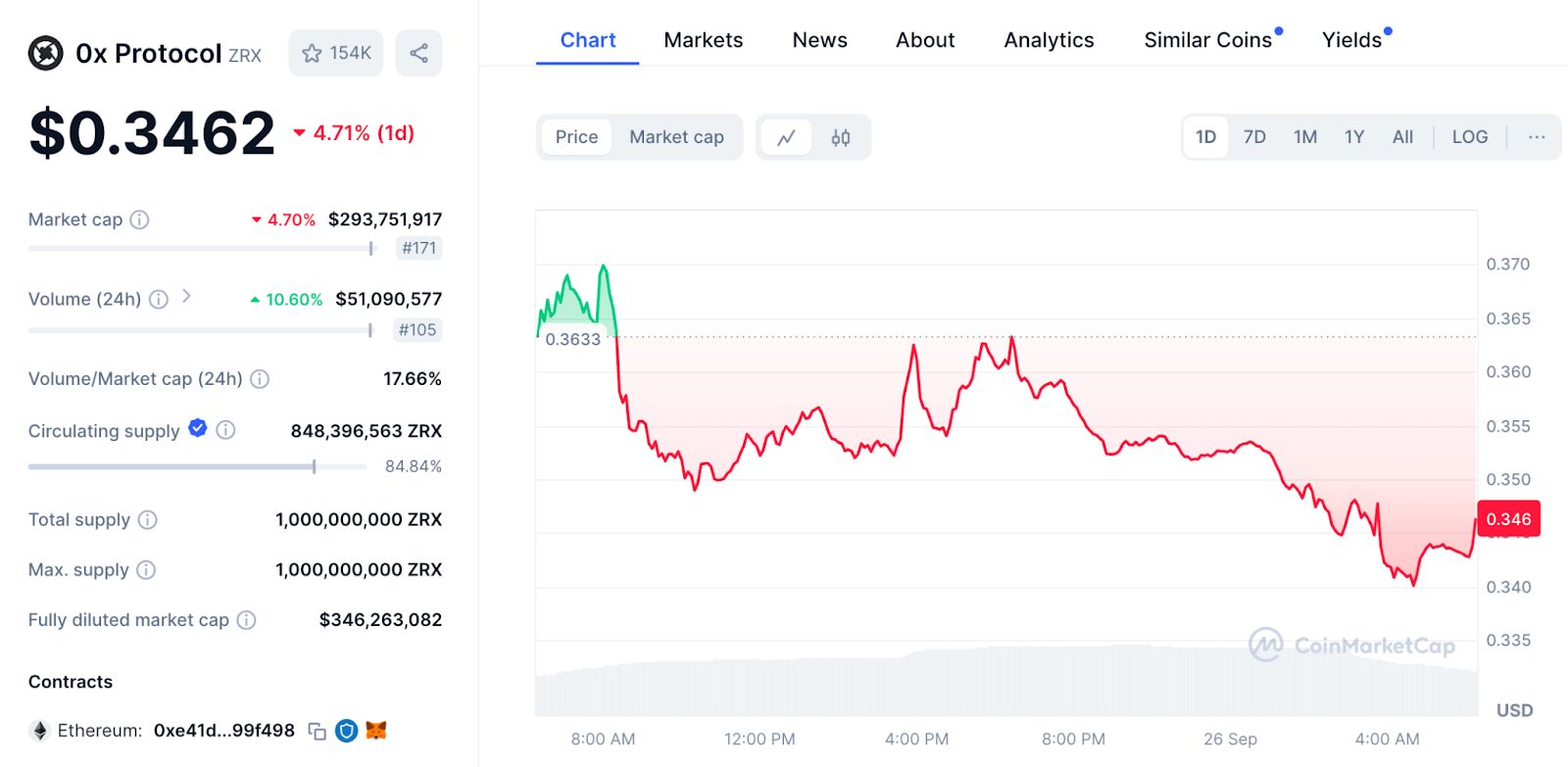Select the Price chart toggle
The image size is (1568, 767).
point(576,138)
